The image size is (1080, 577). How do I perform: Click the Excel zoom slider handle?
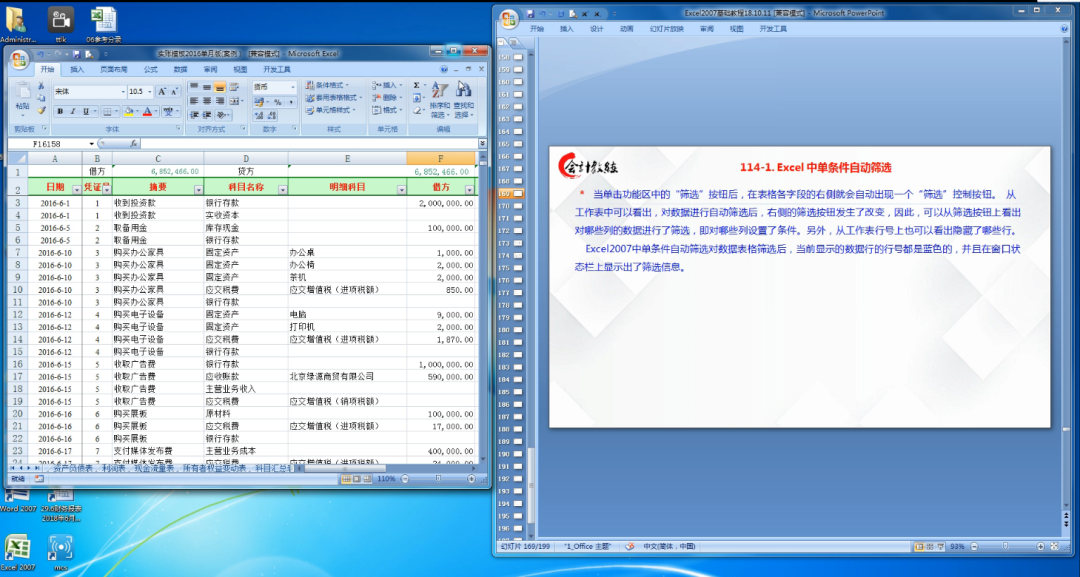(x=438, y=479)
